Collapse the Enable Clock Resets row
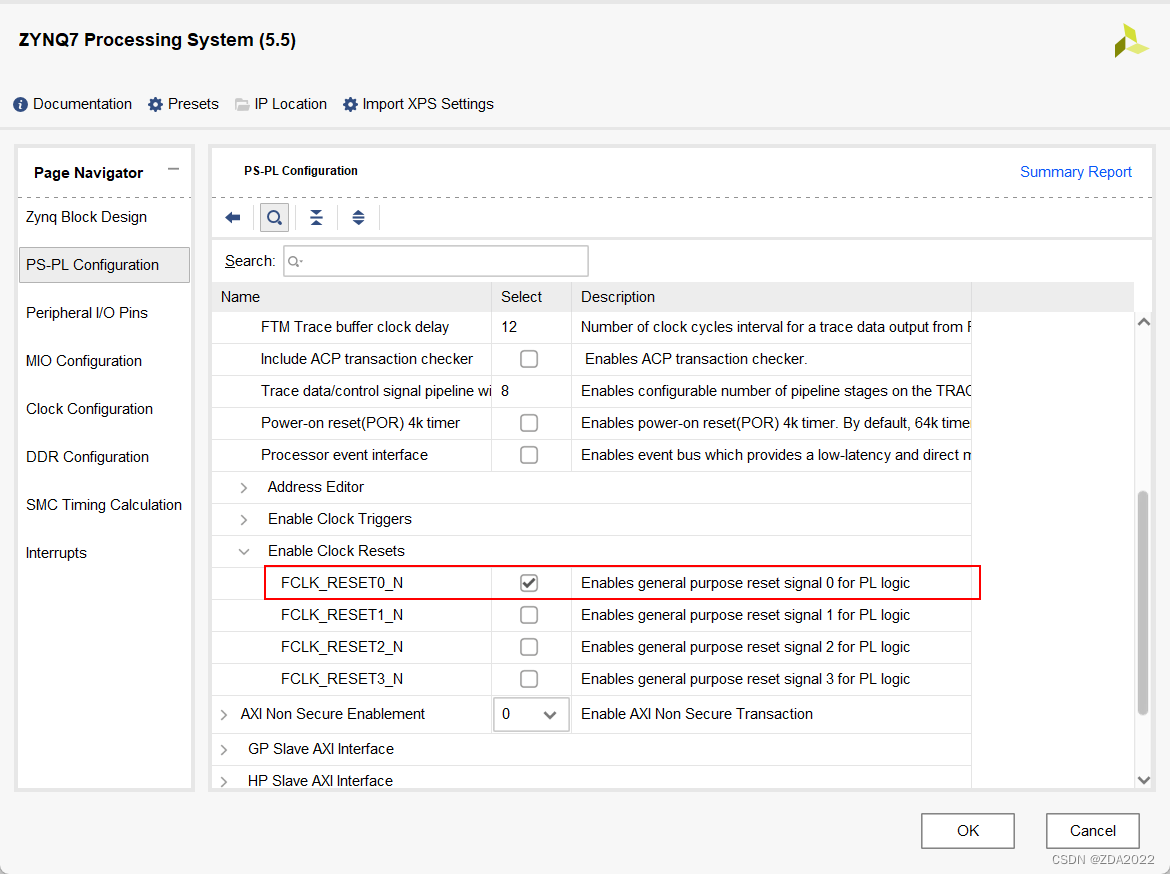The image size is (1170, 874). click(x=244, y=552)
